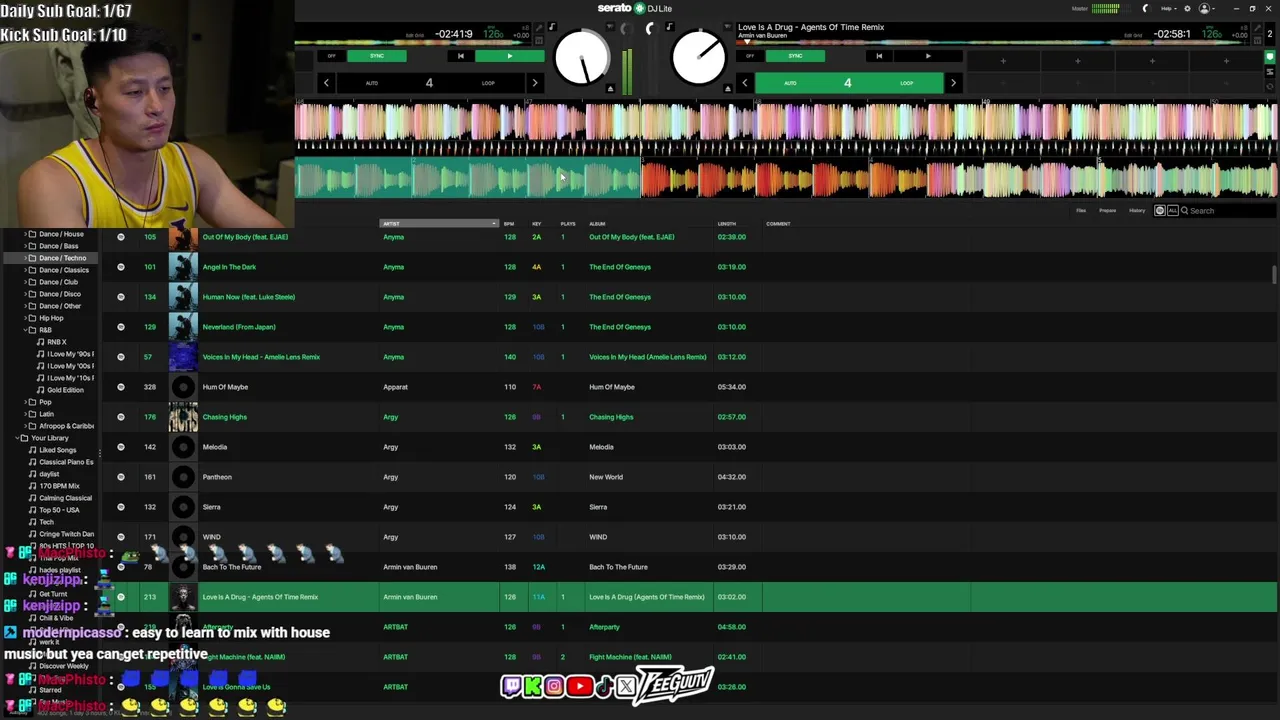This screenshot has width=1280, height=720.
Task: Click the green cue pads panel icon
Action: click(x=1270, y=57)
